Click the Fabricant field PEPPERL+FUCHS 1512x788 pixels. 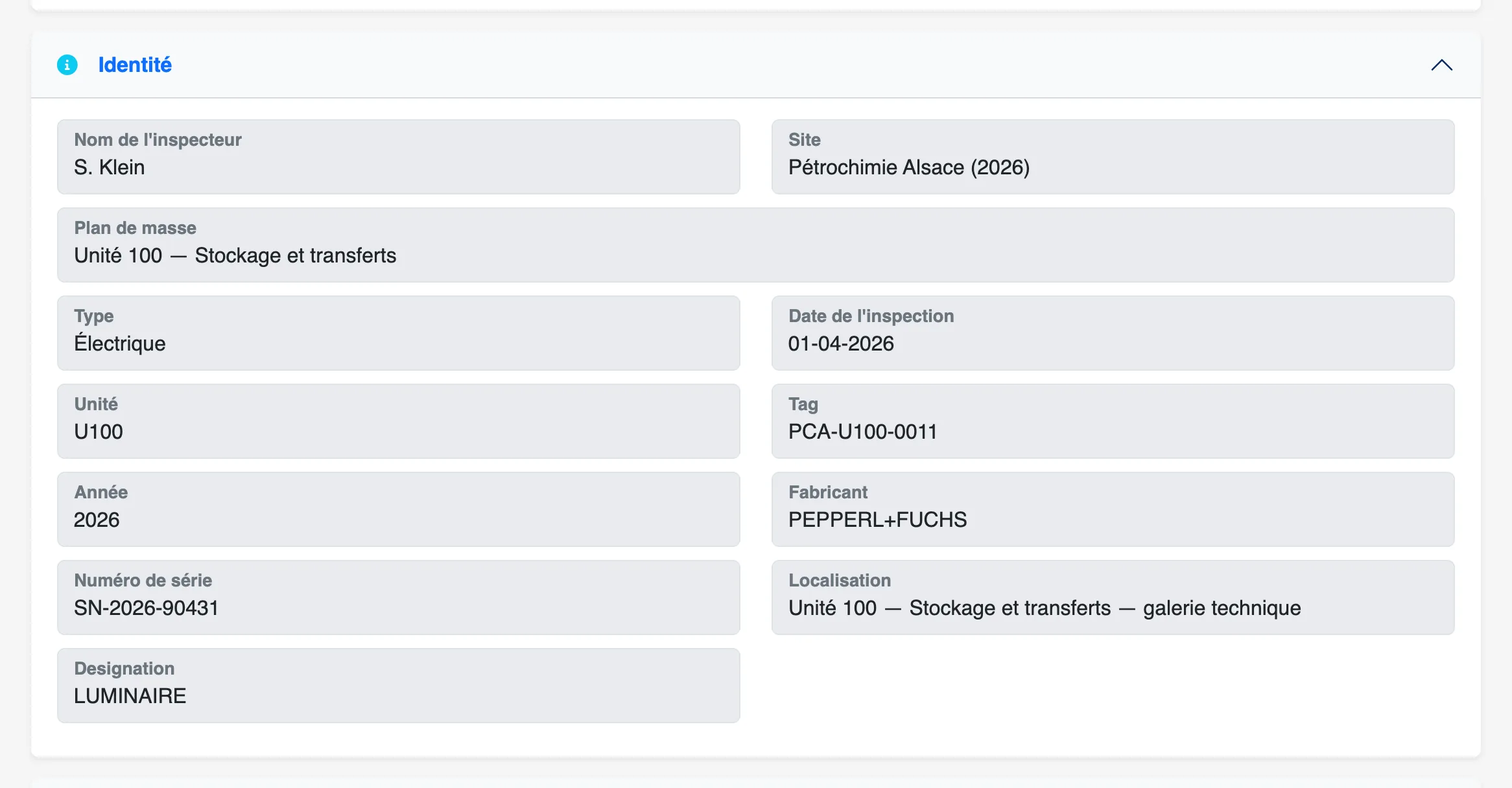tap(1113, 509)
